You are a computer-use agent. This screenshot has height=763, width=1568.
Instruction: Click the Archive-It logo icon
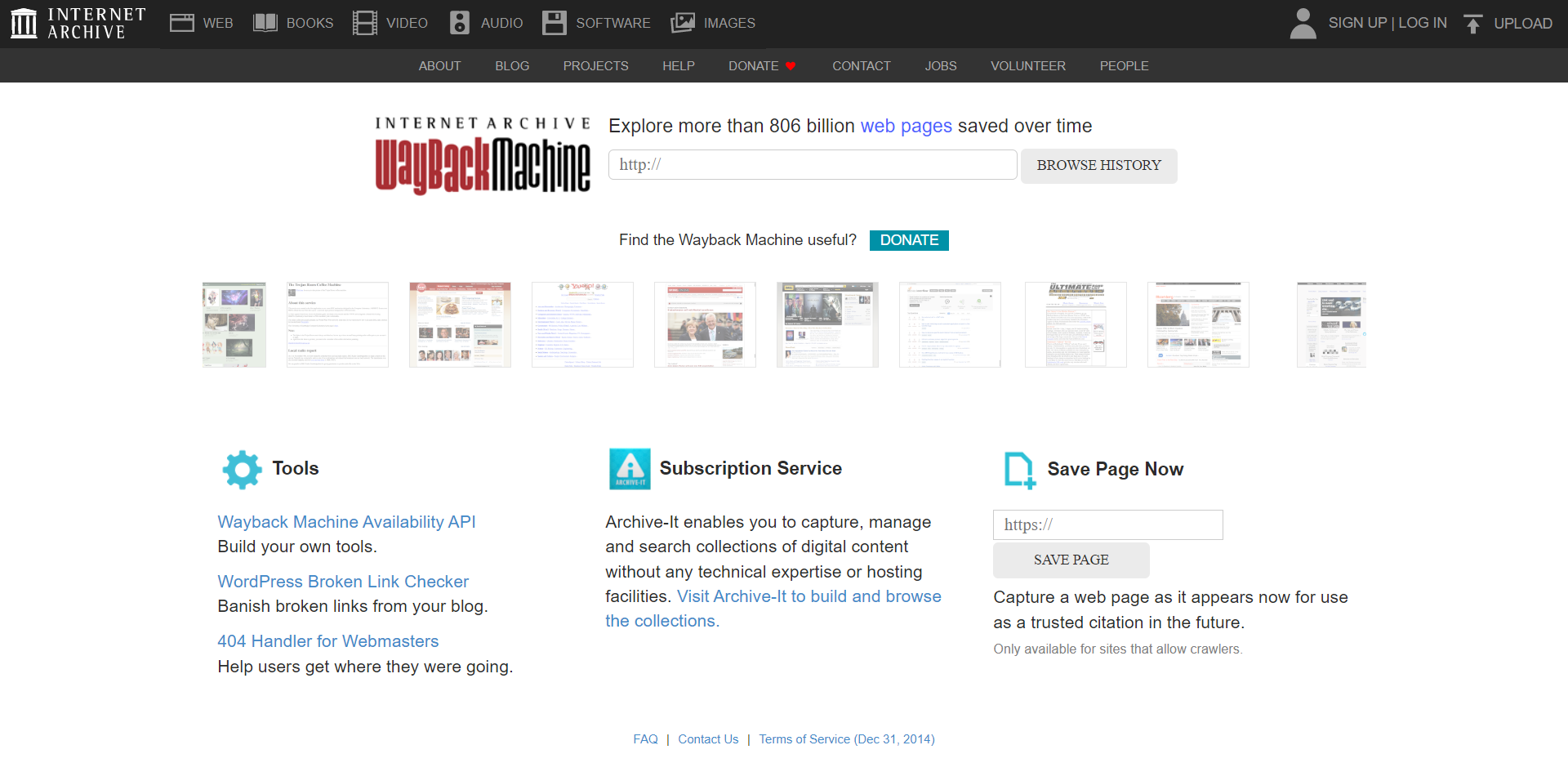pos(630,469)
